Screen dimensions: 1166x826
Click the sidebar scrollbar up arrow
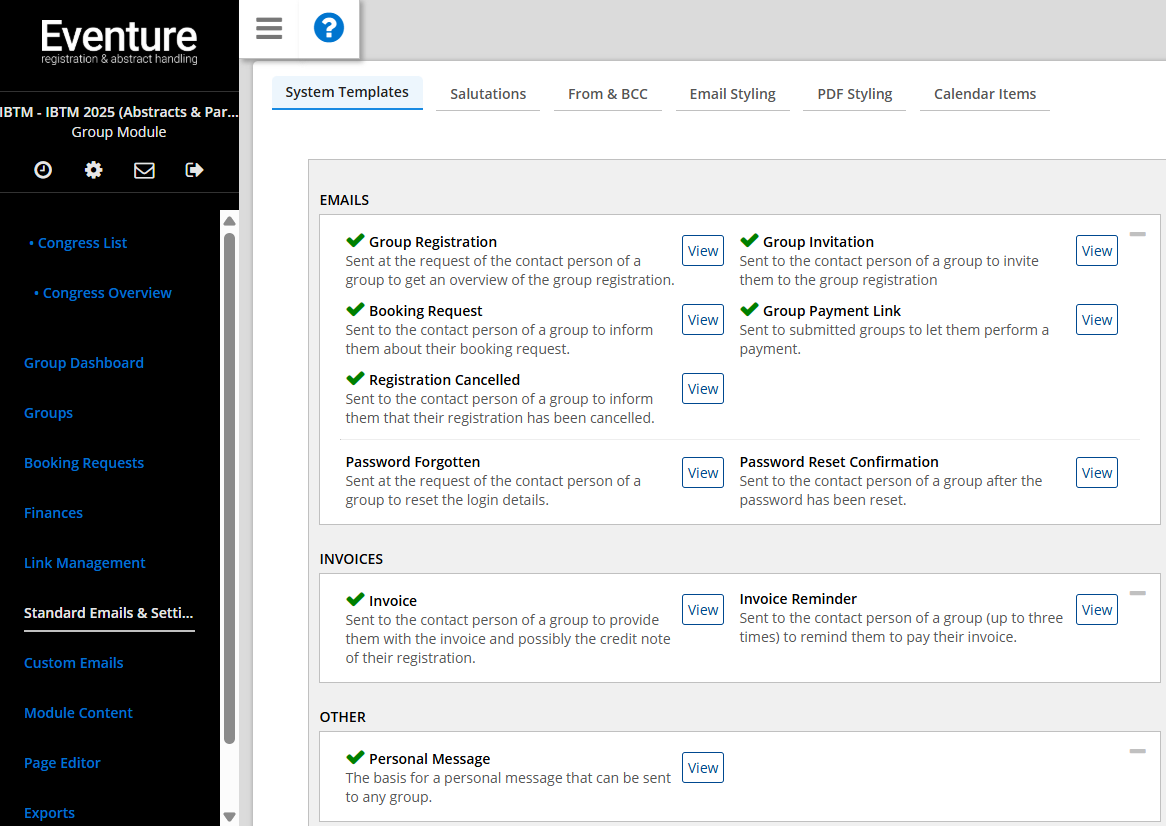pyautogui.click(x=230, y=221)
